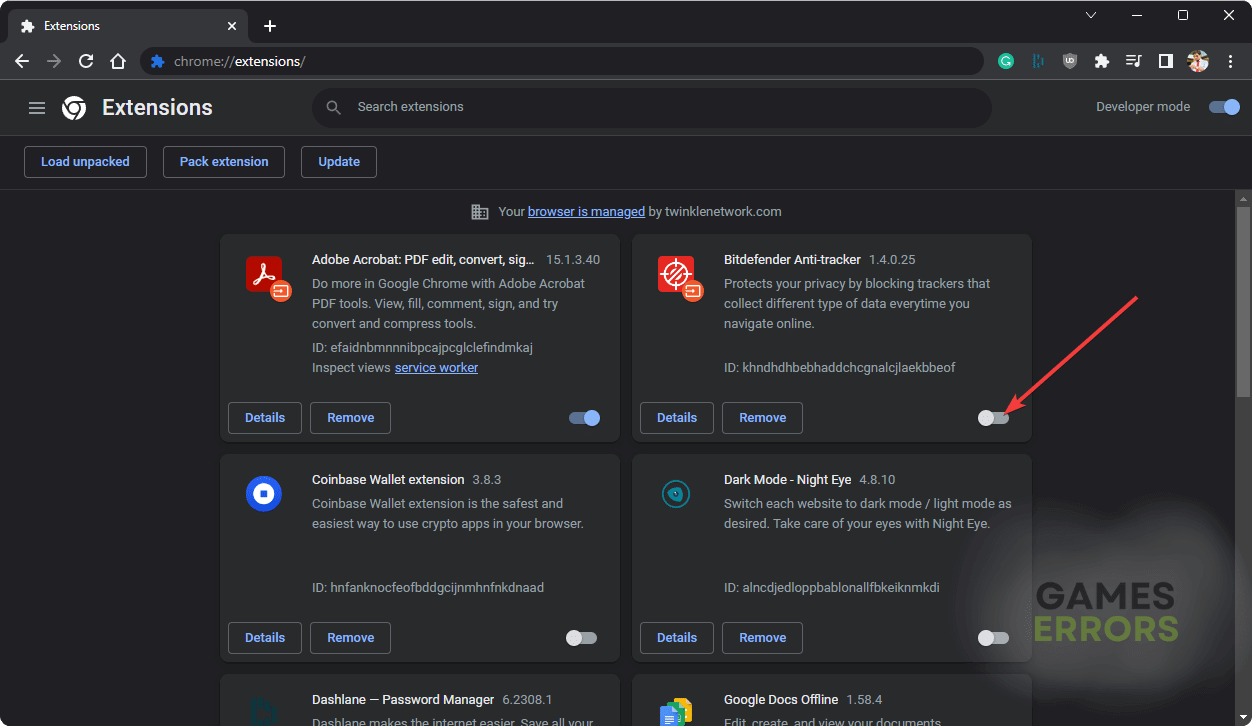Enable the Coinbase Wallet extension toggle

tap(581, 638)
